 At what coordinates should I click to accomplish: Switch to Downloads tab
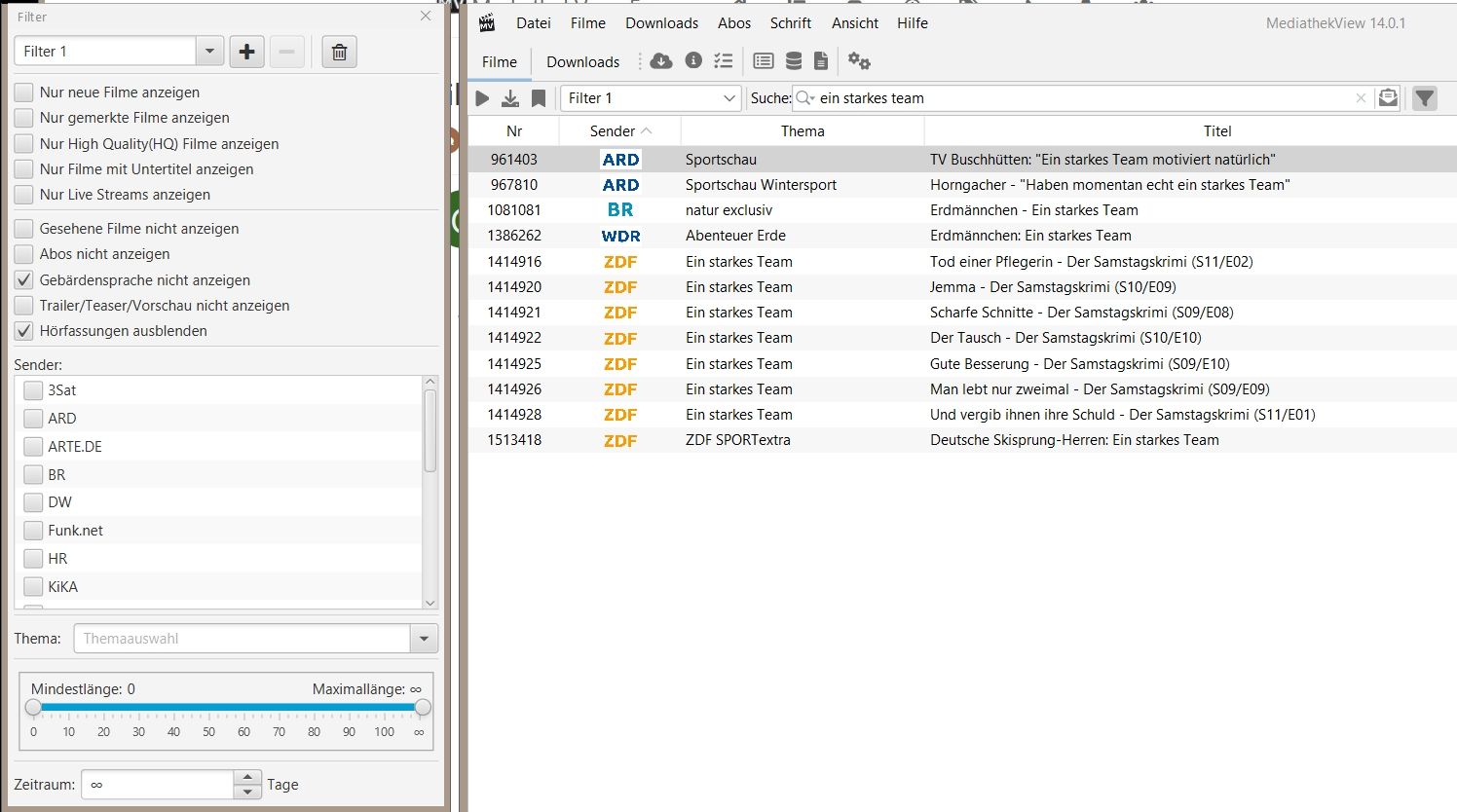(x=583, y=61)
